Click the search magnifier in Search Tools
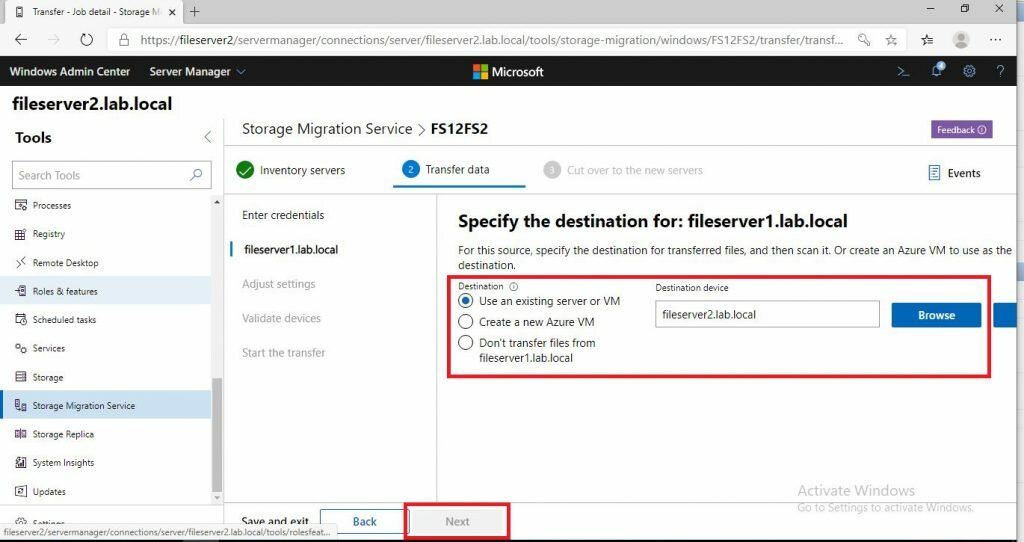 (196, 175)
